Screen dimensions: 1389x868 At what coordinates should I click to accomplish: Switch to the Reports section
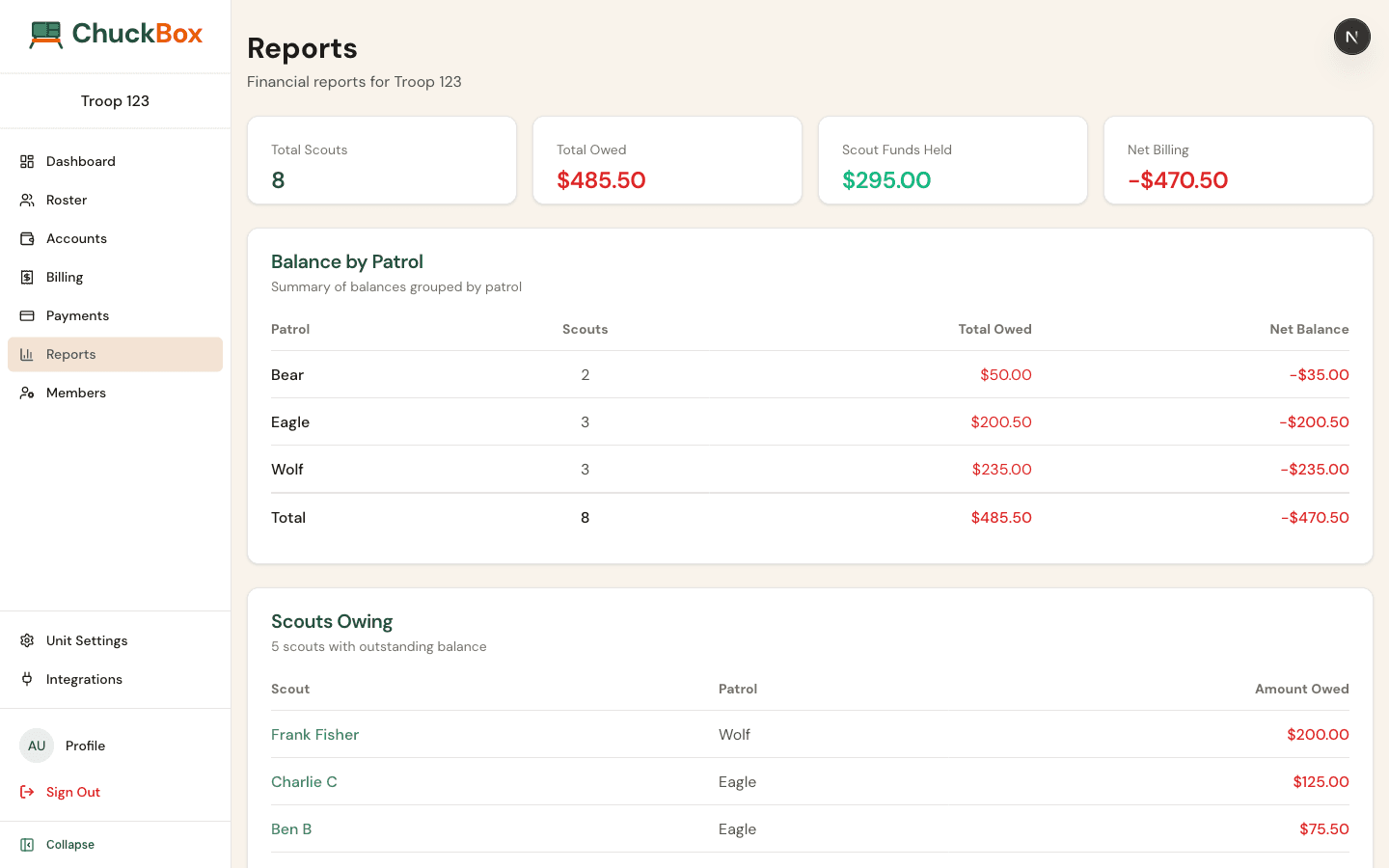point(70,354)
